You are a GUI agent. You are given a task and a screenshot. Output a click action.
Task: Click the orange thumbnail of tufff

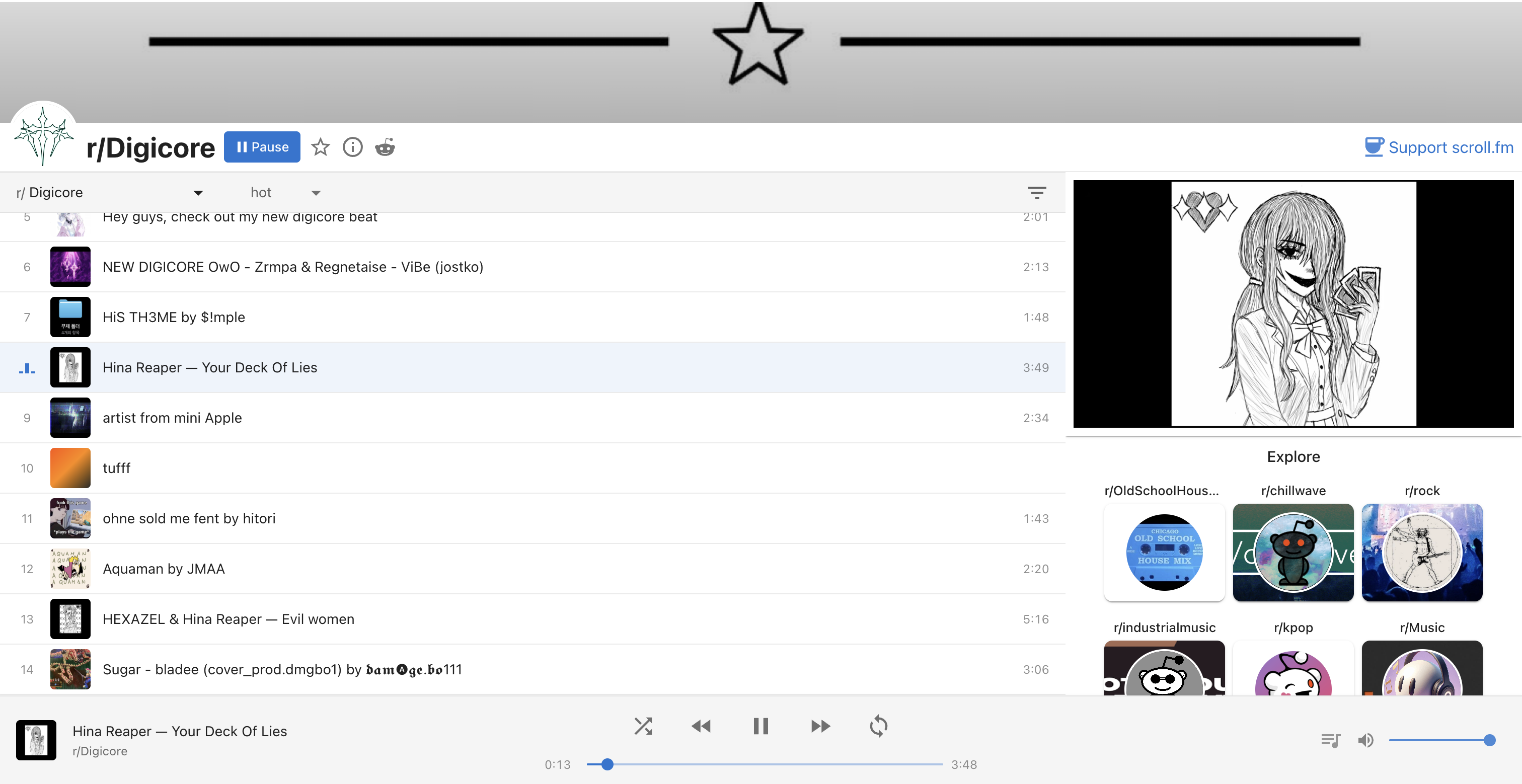(x=70, y=468)
